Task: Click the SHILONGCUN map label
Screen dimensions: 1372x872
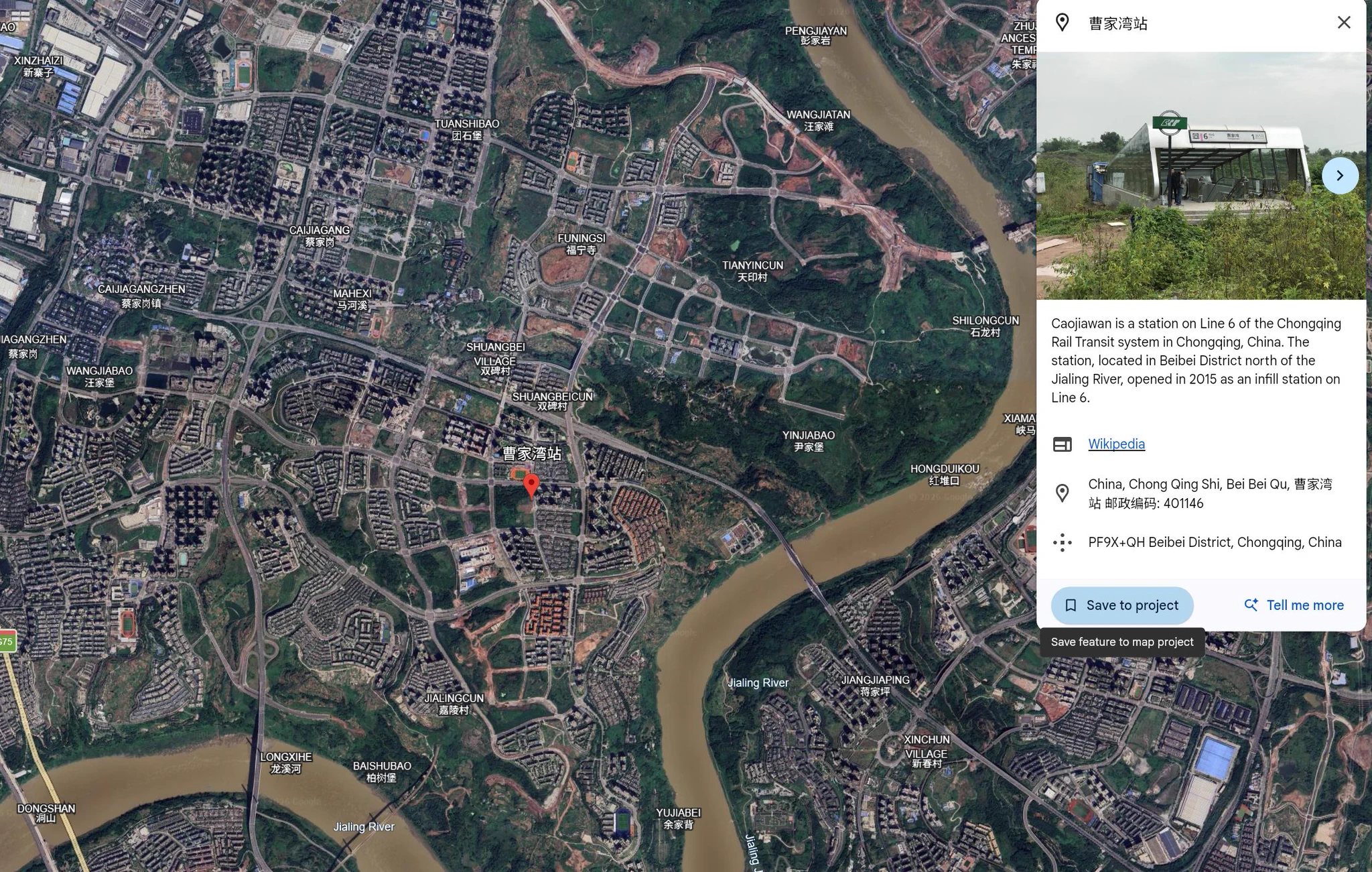Action: 985,326
